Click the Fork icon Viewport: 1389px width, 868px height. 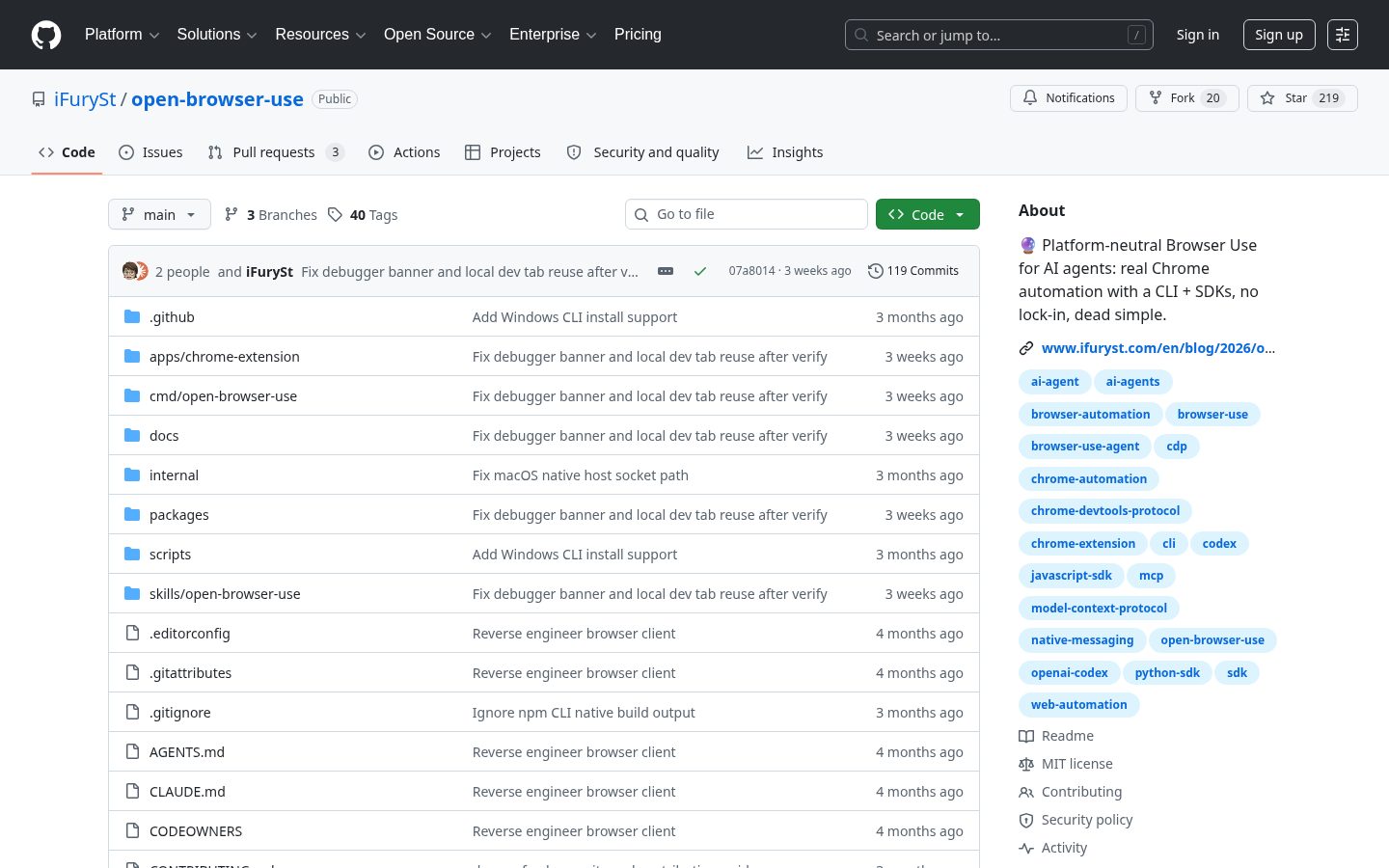point(1156,98)
